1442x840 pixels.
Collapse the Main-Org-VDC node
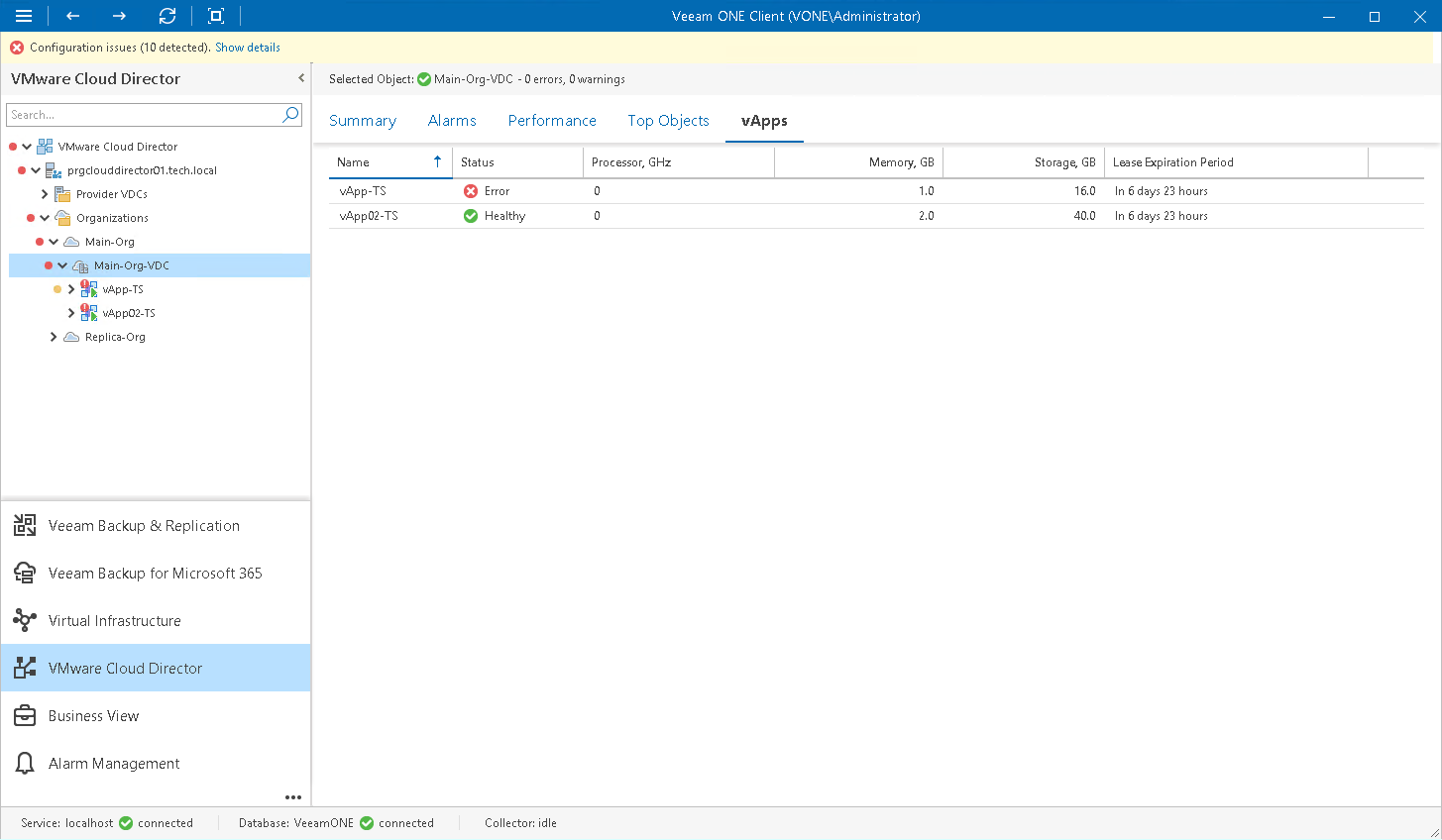62,265
